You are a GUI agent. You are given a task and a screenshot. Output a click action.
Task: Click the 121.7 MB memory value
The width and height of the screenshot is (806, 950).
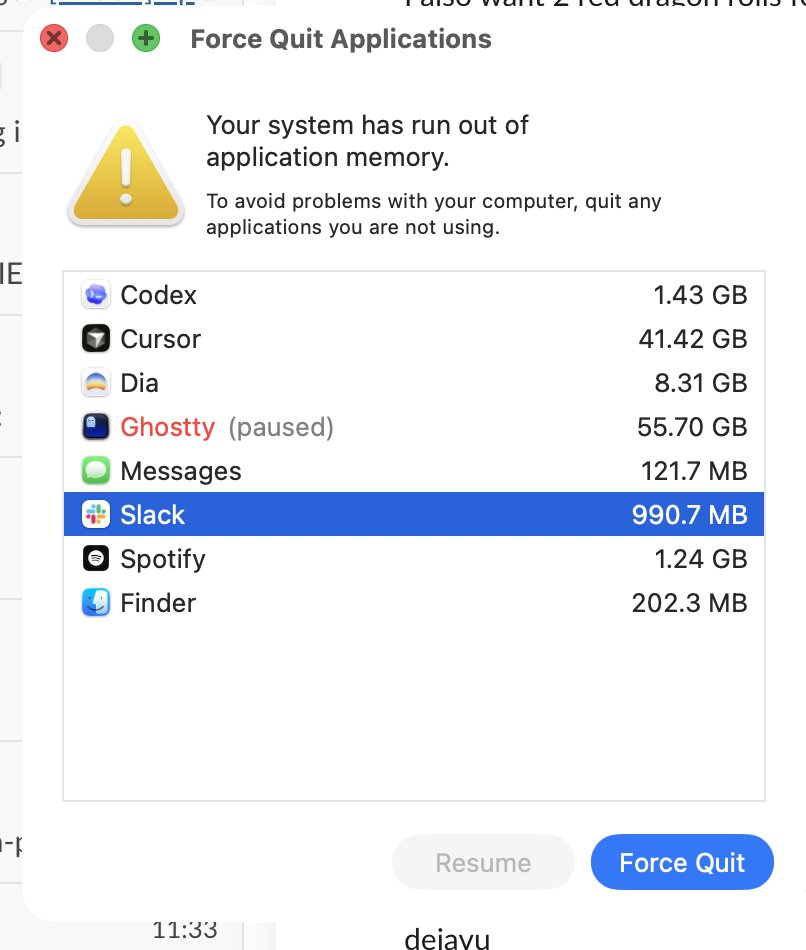(x=694, y=471)
